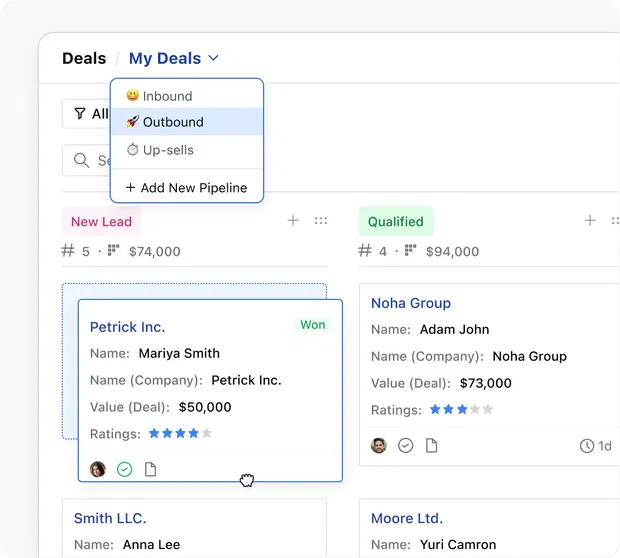Screen dimensions: 620x558
Task: Click Anna Lee contact name
Action: coord(151,545)
